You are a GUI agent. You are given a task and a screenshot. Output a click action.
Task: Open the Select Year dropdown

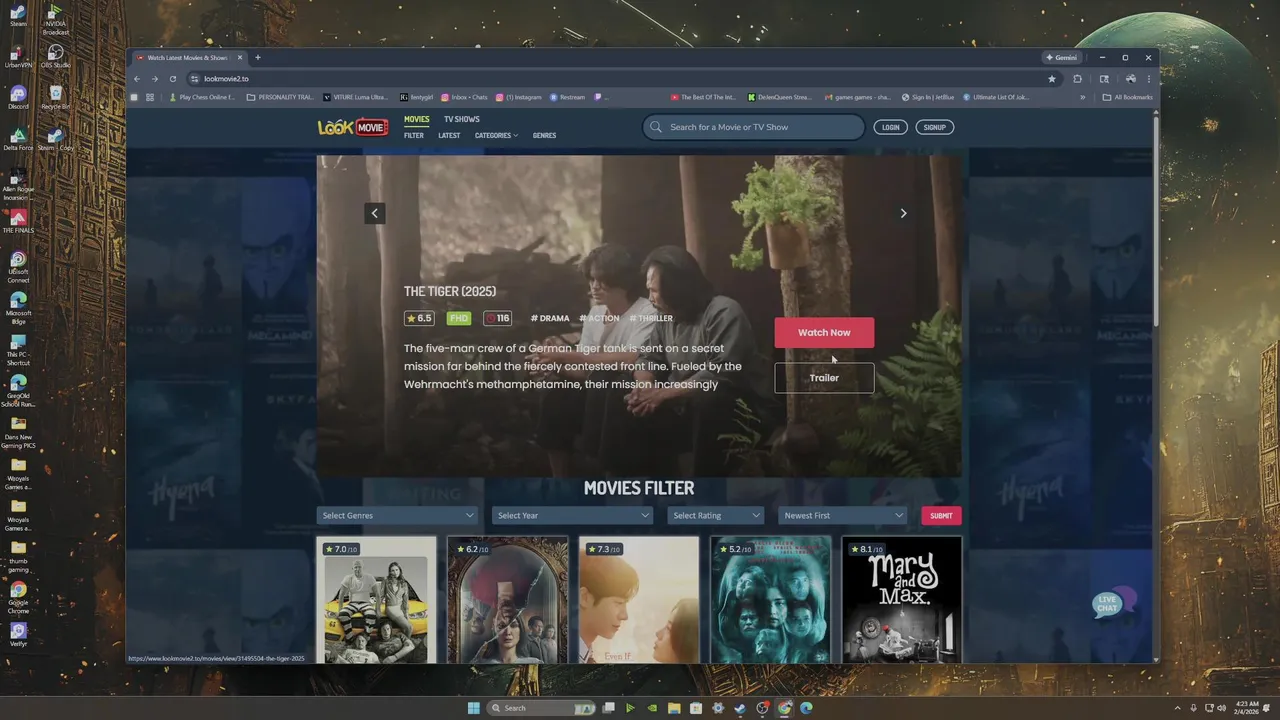coord(573,516)
